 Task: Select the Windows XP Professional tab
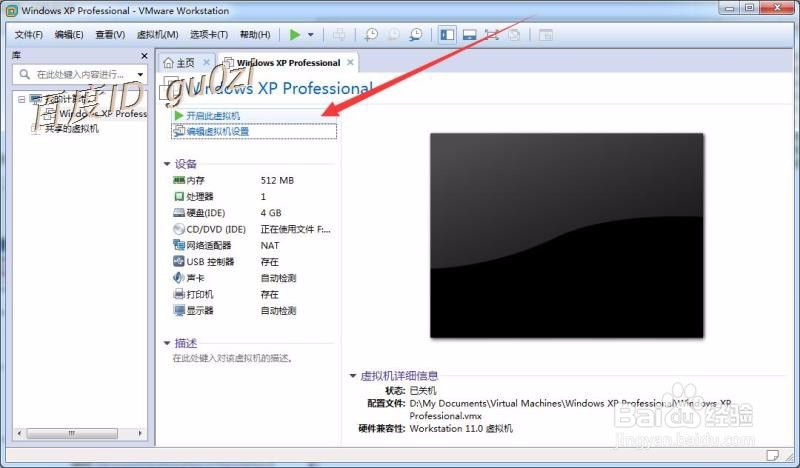point(289,63)
